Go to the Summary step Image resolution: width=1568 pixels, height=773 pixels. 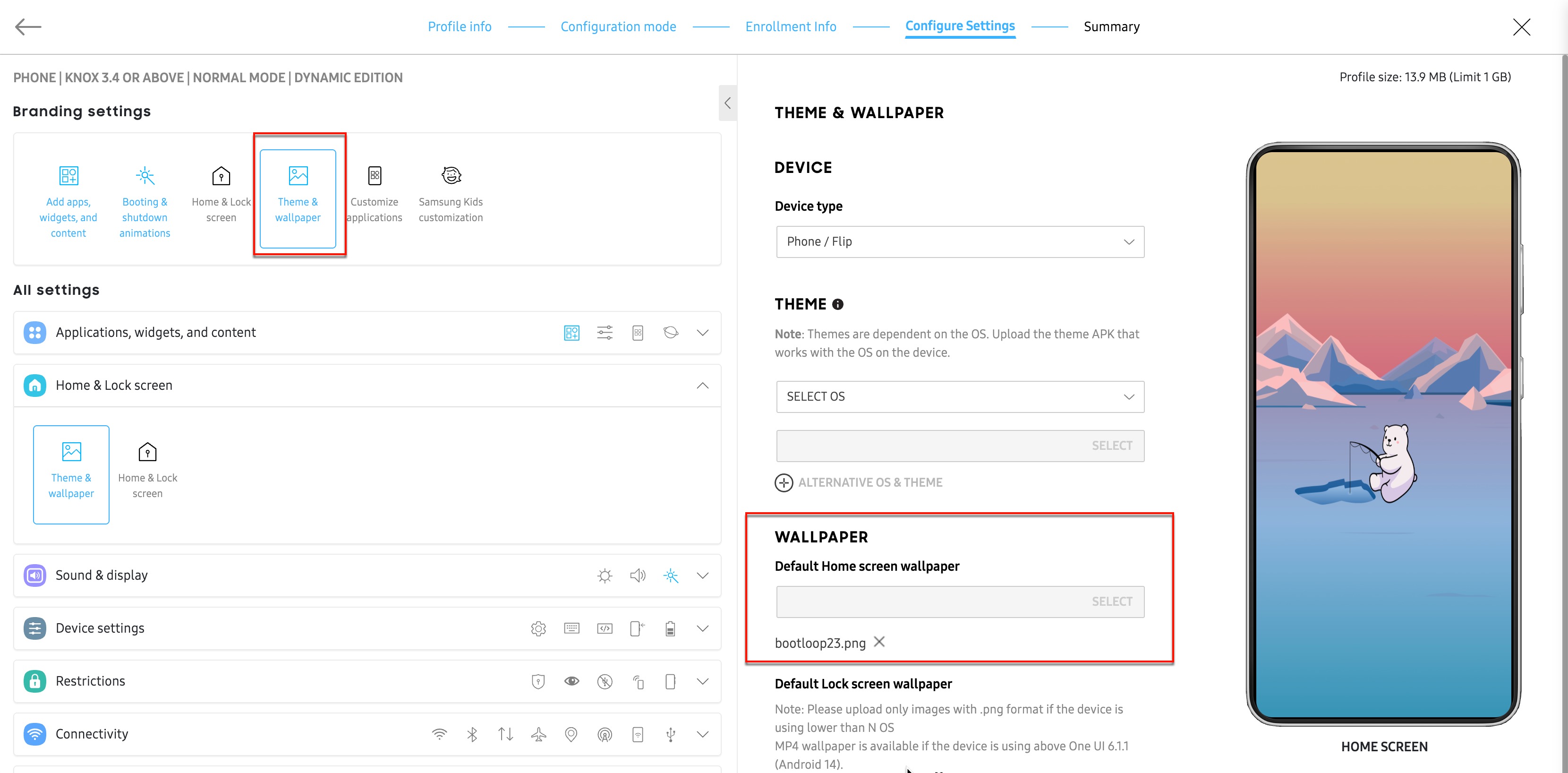[x=1111, y=27]
